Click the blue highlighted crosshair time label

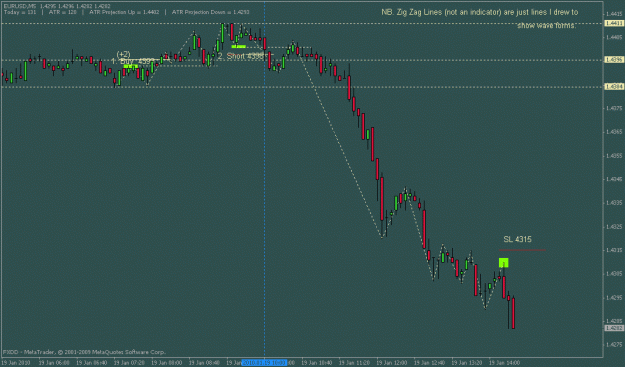pos(264,363)
